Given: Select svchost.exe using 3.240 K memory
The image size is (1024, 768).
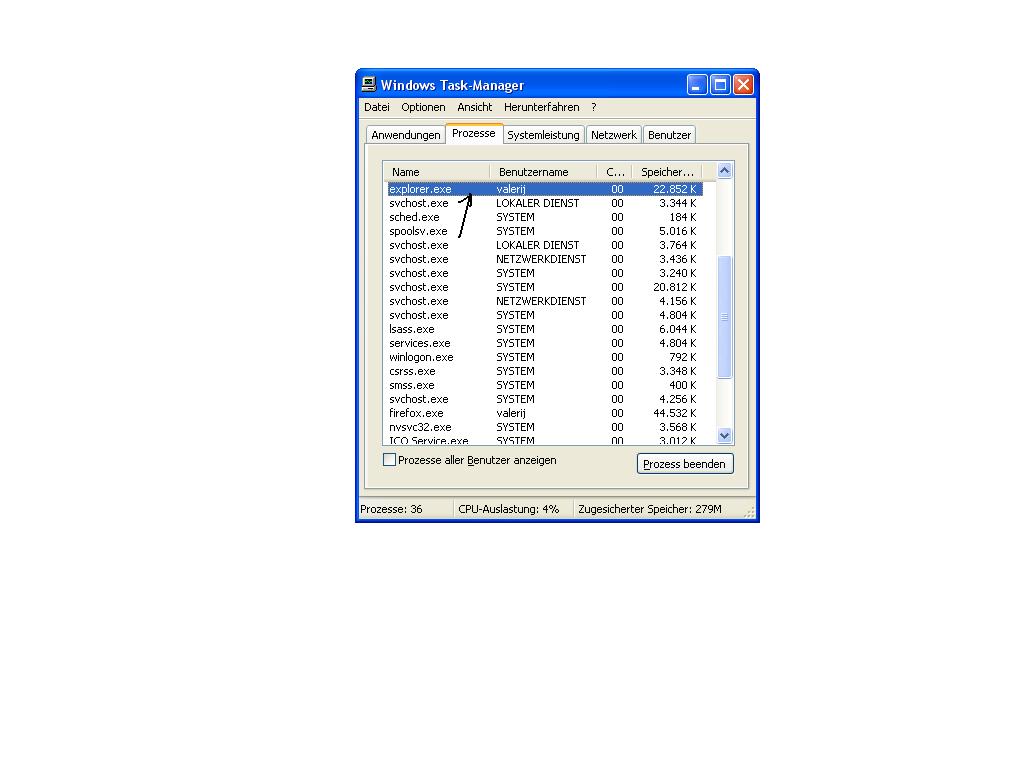Looking at the screenshot, I should 545,273.
